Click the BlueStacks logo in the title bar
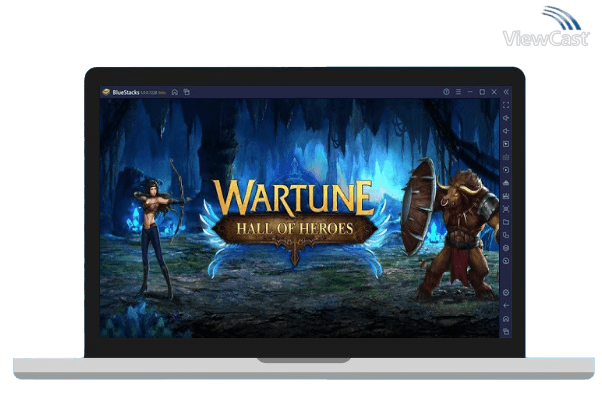The width and height of the screenshot is (602, 414). point(106,92)
